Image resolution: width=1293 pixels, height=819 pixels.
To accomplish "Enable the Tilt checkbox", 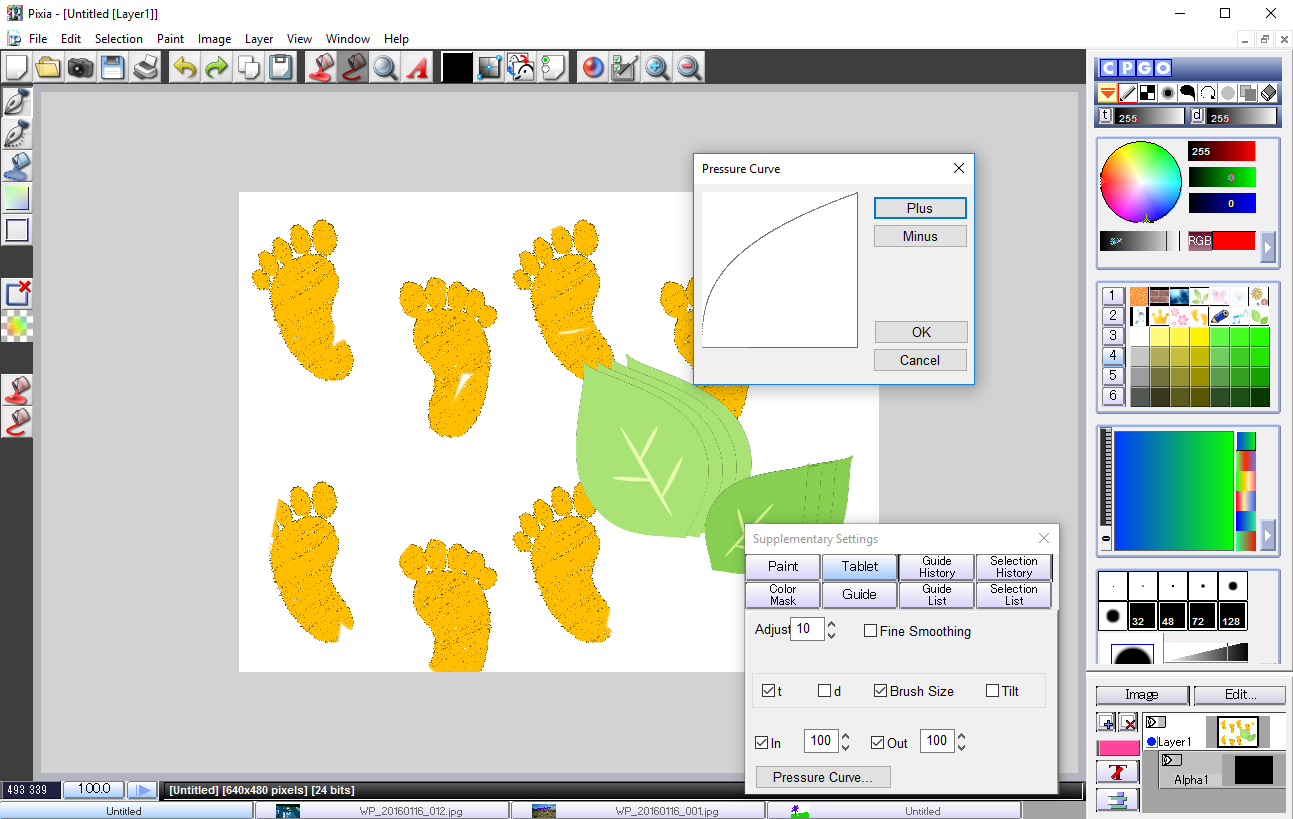I will pyautogui.click(x=992, y=691).
